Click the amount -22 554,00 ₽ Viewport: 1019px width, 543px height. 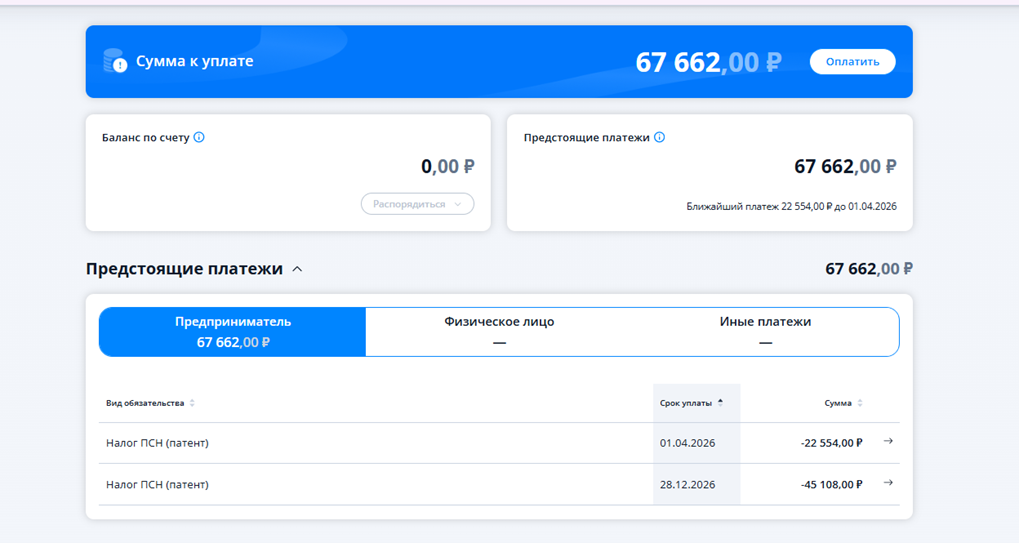(831, 443)
